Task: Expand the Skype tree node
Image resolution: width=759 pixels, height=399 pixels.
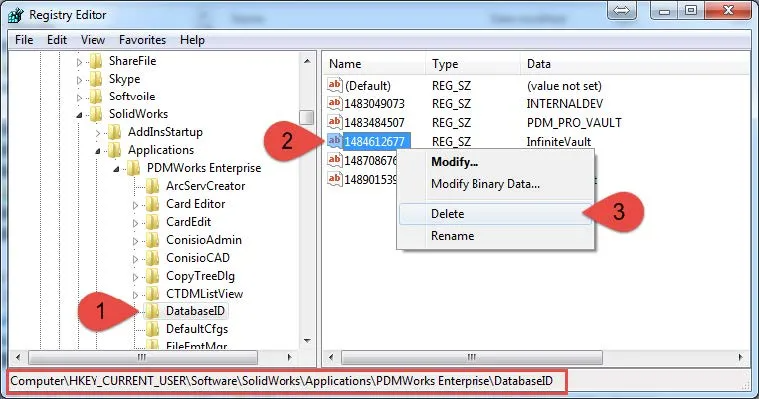Action: click(79, 80)
